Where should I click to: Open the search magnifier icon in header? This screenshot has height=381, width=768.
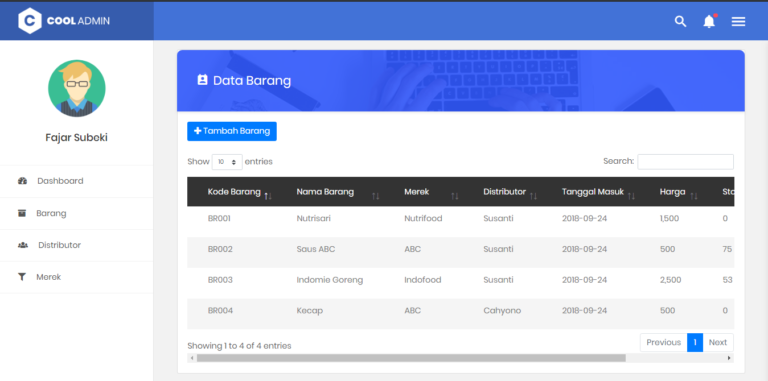click(680, 21)
